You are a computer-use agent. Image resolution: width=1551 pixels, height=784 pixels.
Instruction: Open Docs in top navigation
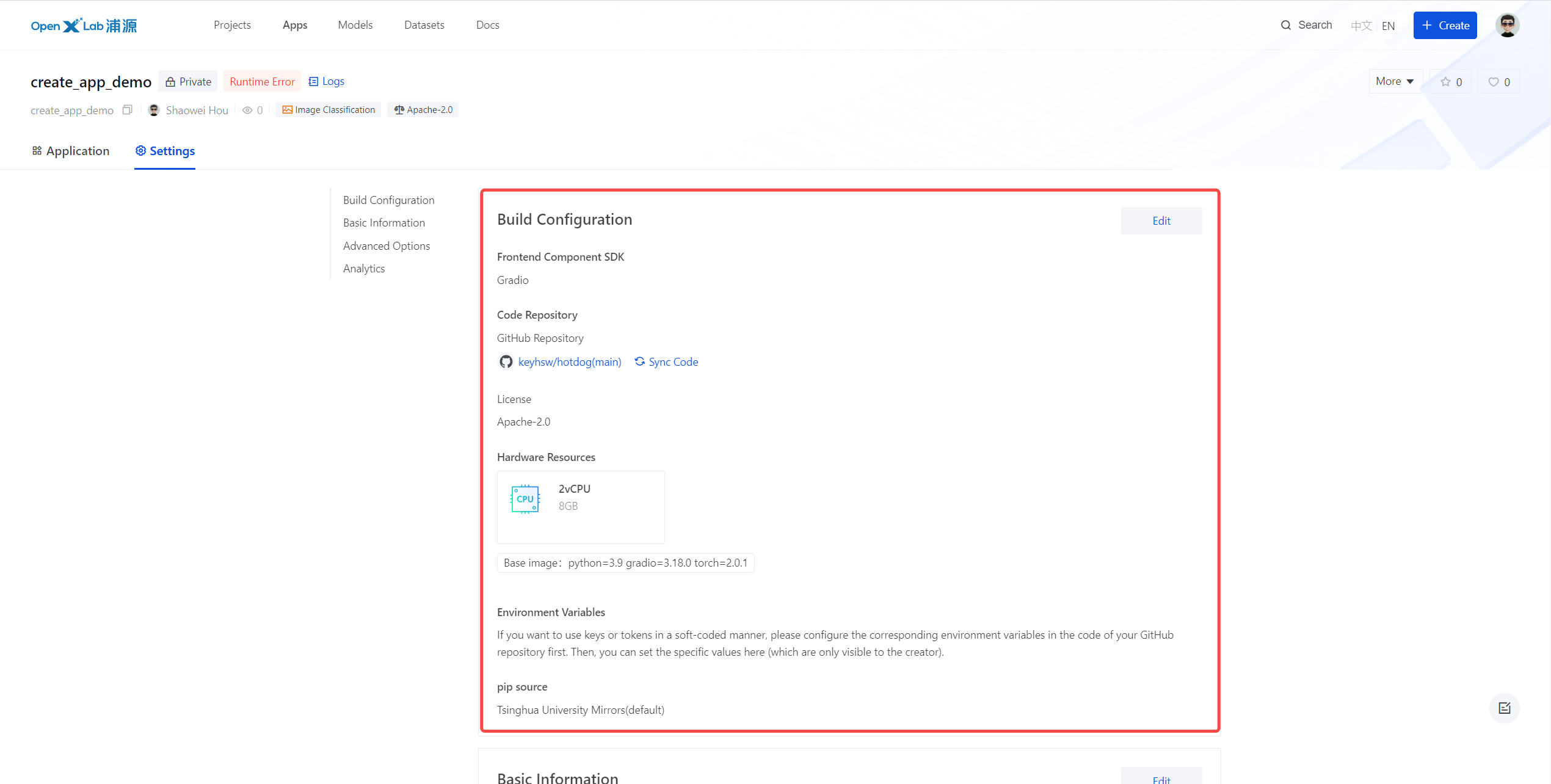488,25
